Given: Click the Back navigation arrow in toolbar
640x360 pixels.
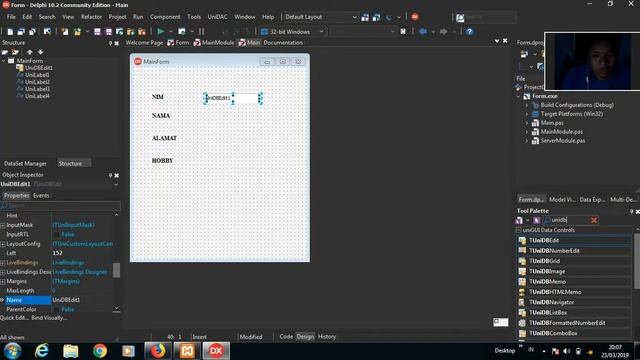Looking at the screenshot, I should tap(423, 31).
